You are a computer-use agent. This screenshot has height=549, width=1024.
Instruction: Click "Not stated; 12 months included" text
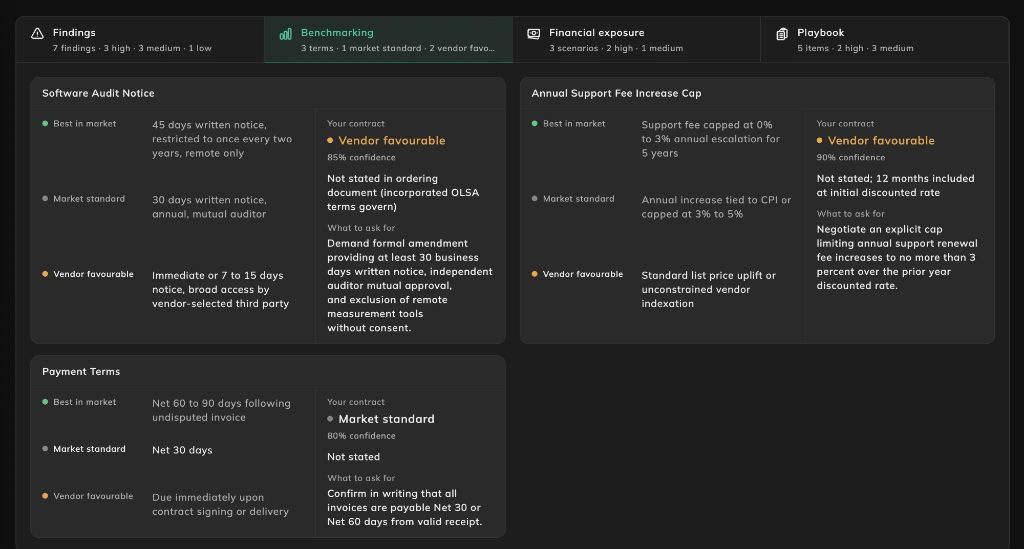[x=895, y=185]
